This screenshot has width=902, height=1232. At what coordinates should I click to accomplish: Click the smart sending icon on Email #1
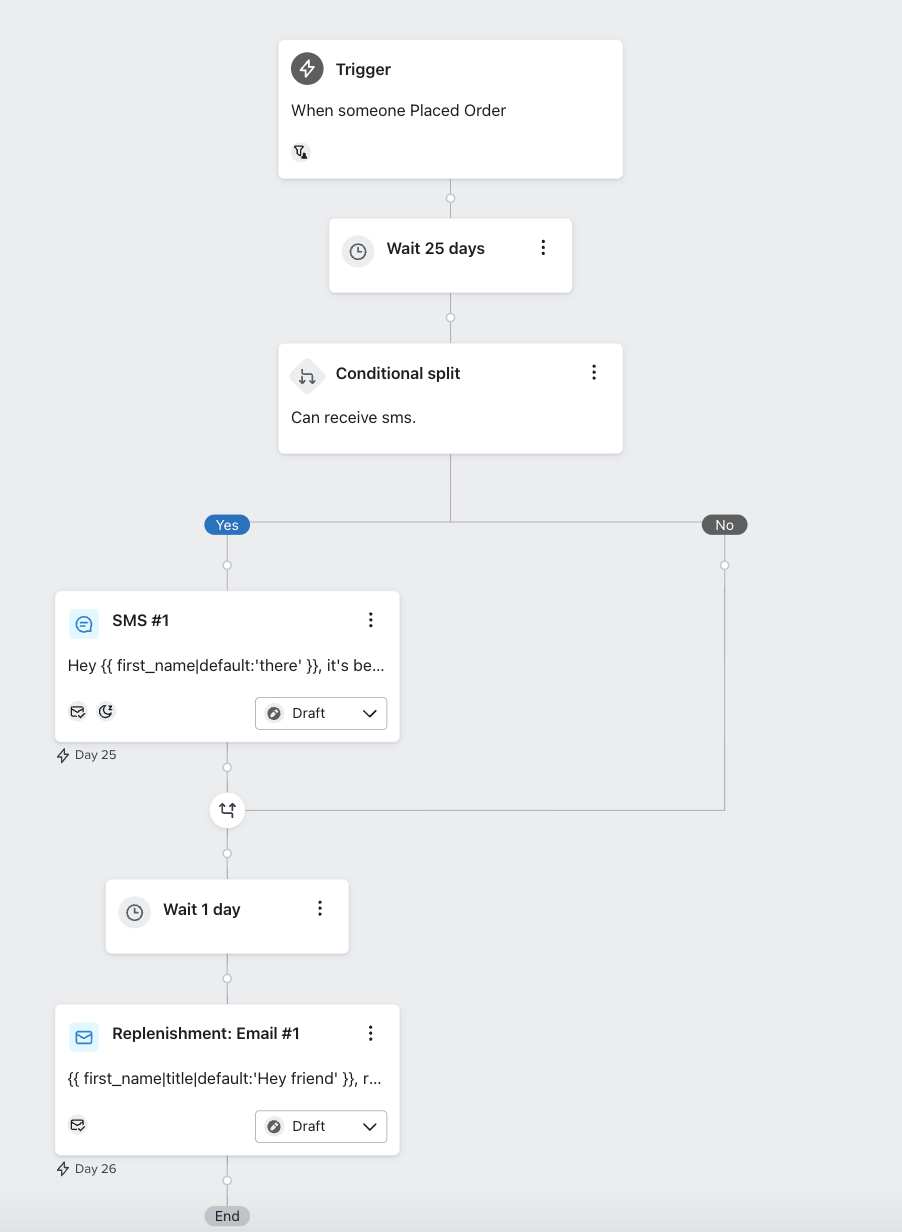pyautogui.click(x=78, y=1125)
